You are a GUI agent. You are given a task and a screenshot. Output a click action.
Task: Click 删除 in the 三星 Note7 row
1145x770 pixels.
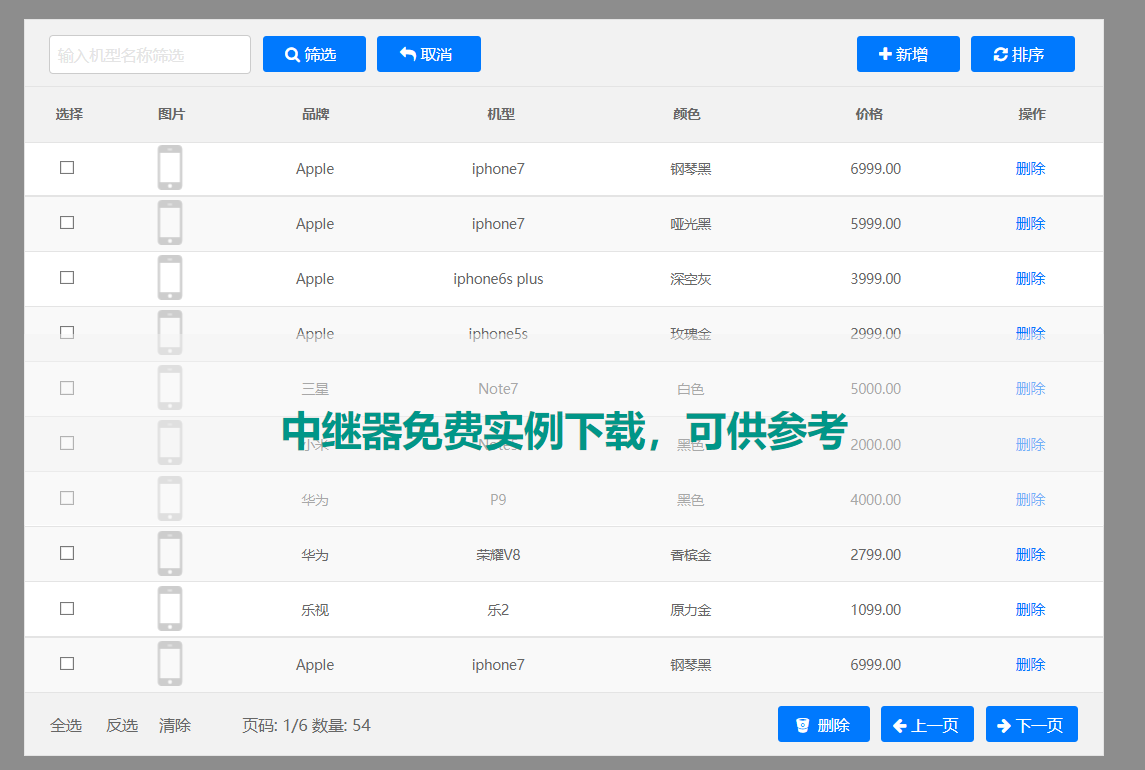coord(1030,389)
